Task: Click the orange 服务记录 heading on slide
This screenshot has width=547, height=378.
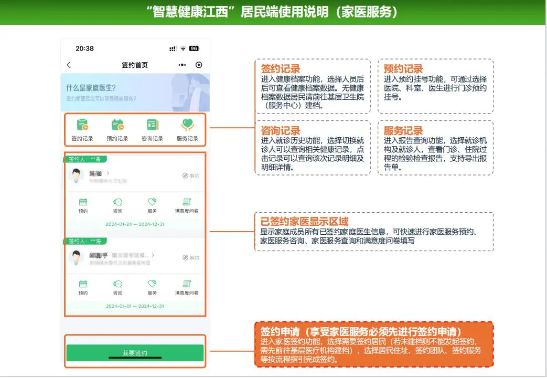Action: pyautogui.click(x=403, y=130)
